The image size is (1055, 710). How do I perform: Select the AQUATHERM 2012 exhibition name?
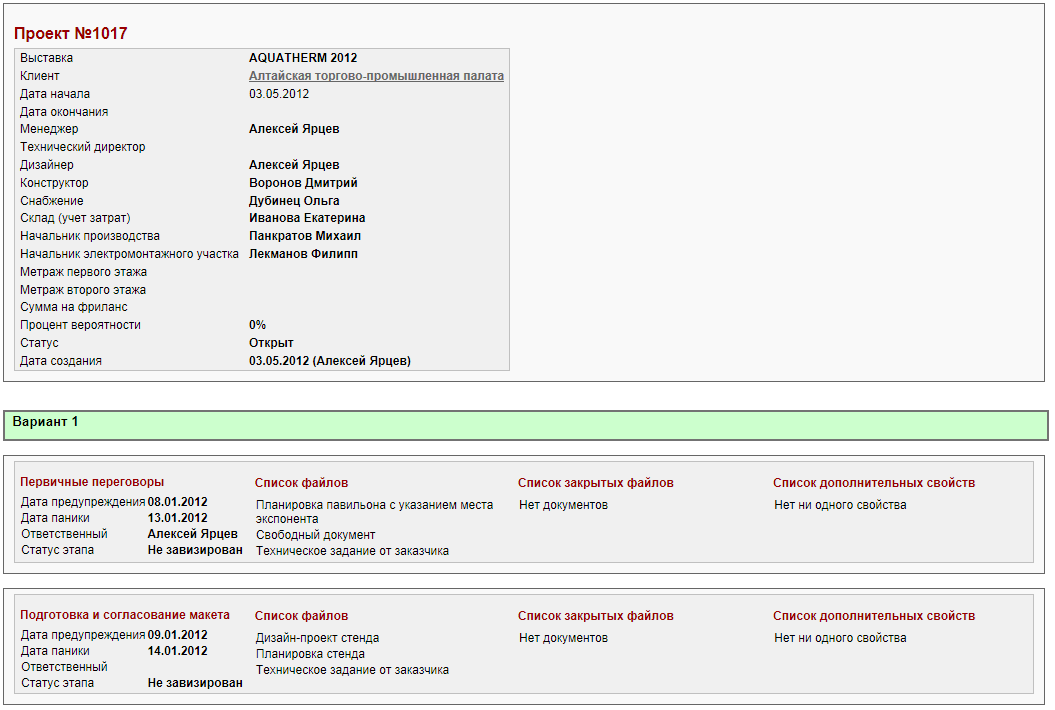[303, 58]
